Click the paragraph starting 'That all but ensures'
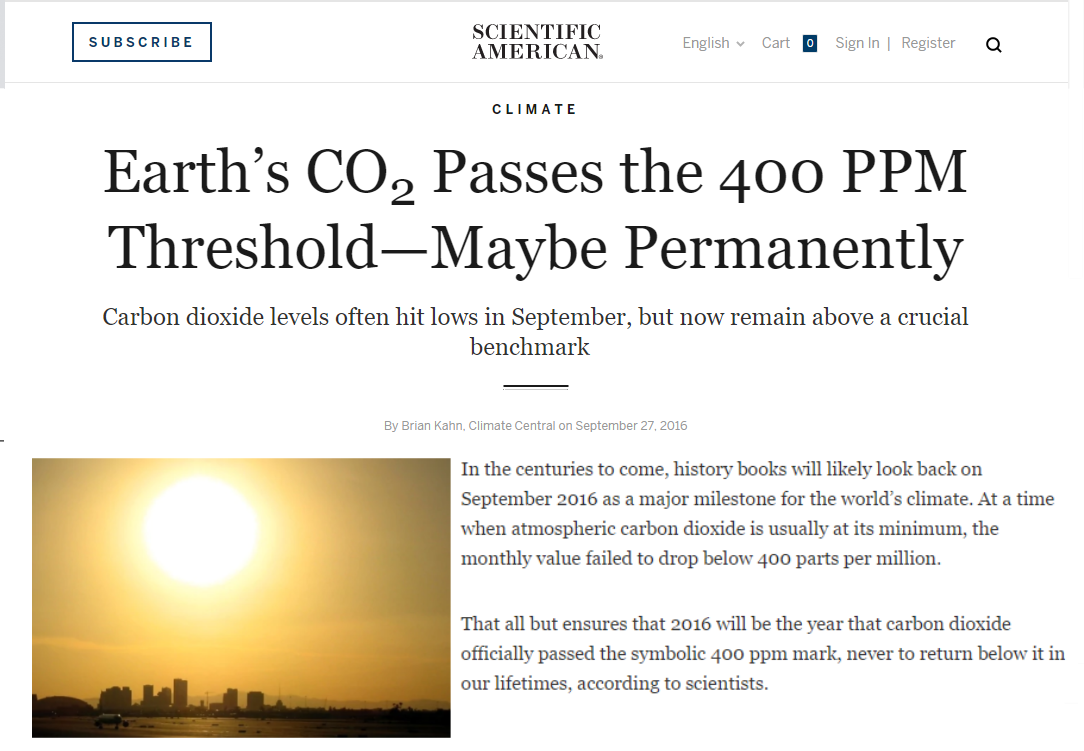The width and height of the screenshot is (1084, 751). click(763, 653)
